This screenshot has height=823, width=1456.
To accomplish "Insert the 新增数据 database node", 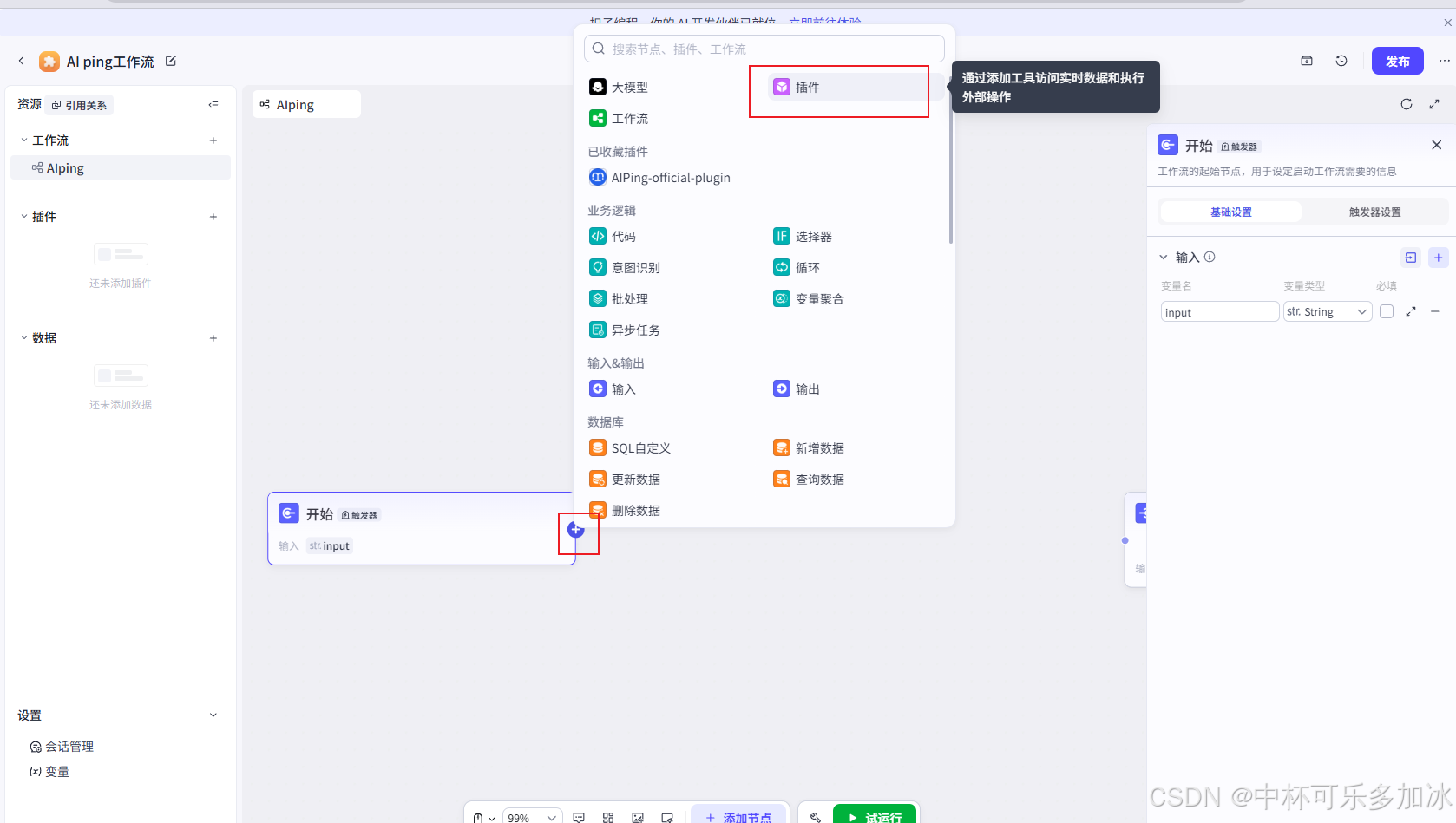I will click(809, 447).
